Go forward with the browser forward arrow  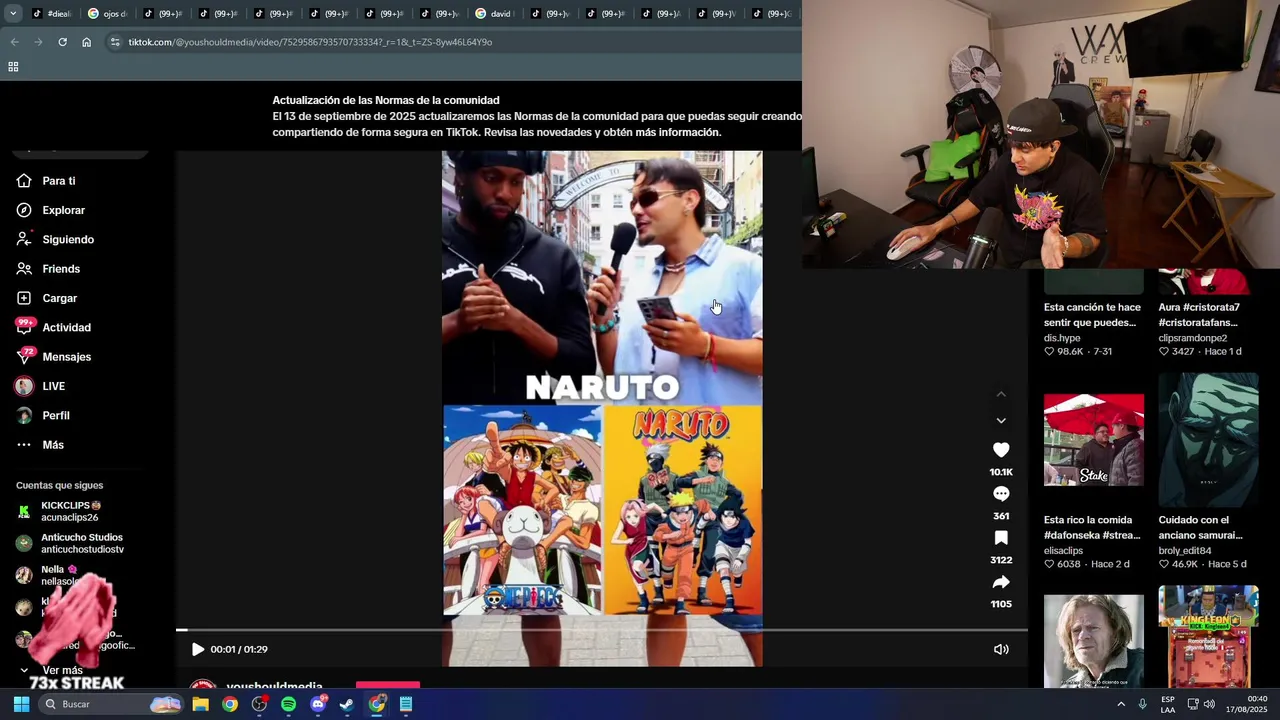38,42
